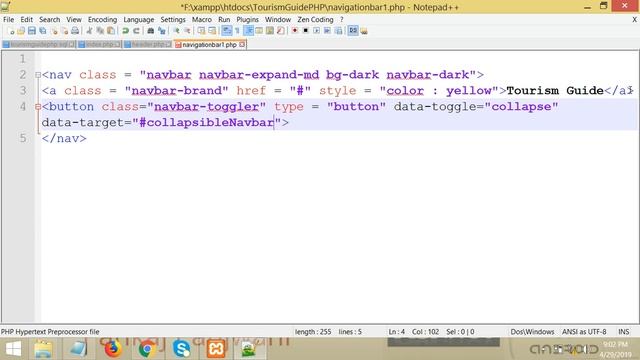Collapse the nav fold on line 2
The width and height of the screenshot is (640, 360).
(x=38, y=75)
